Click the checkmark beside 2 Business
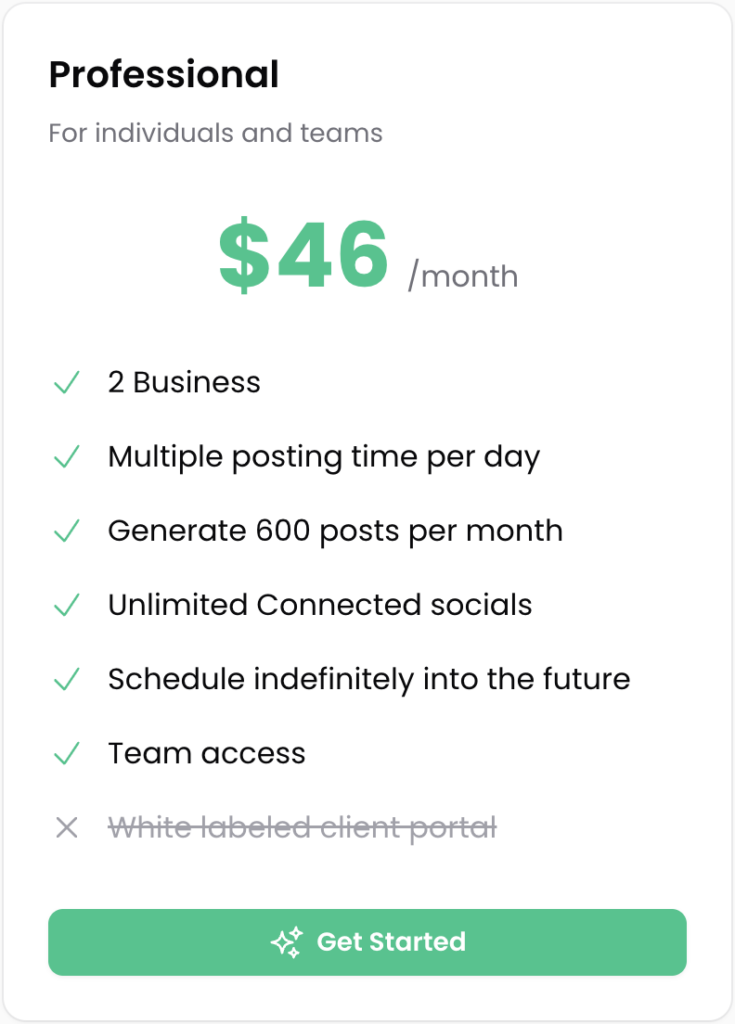 tap(67, 383)
